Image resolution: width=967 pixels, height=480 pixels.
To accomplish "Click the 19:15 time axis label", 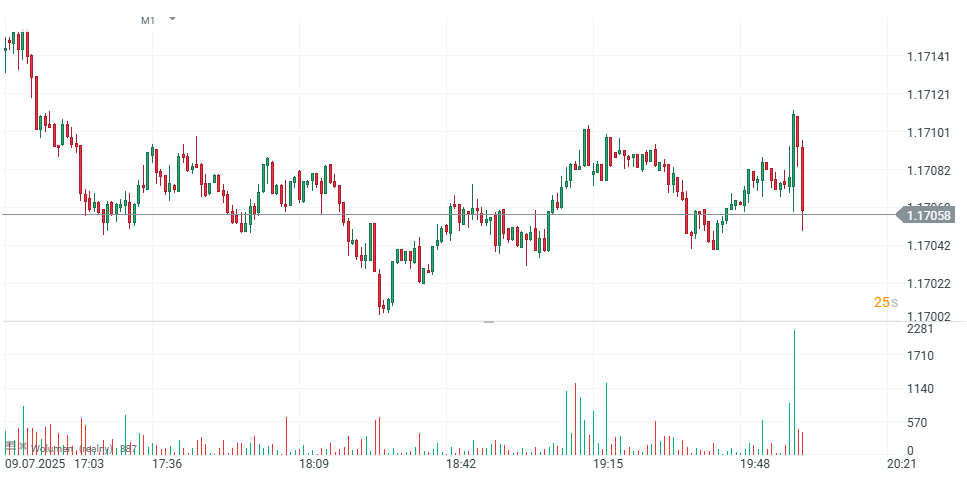I will 608,464.
